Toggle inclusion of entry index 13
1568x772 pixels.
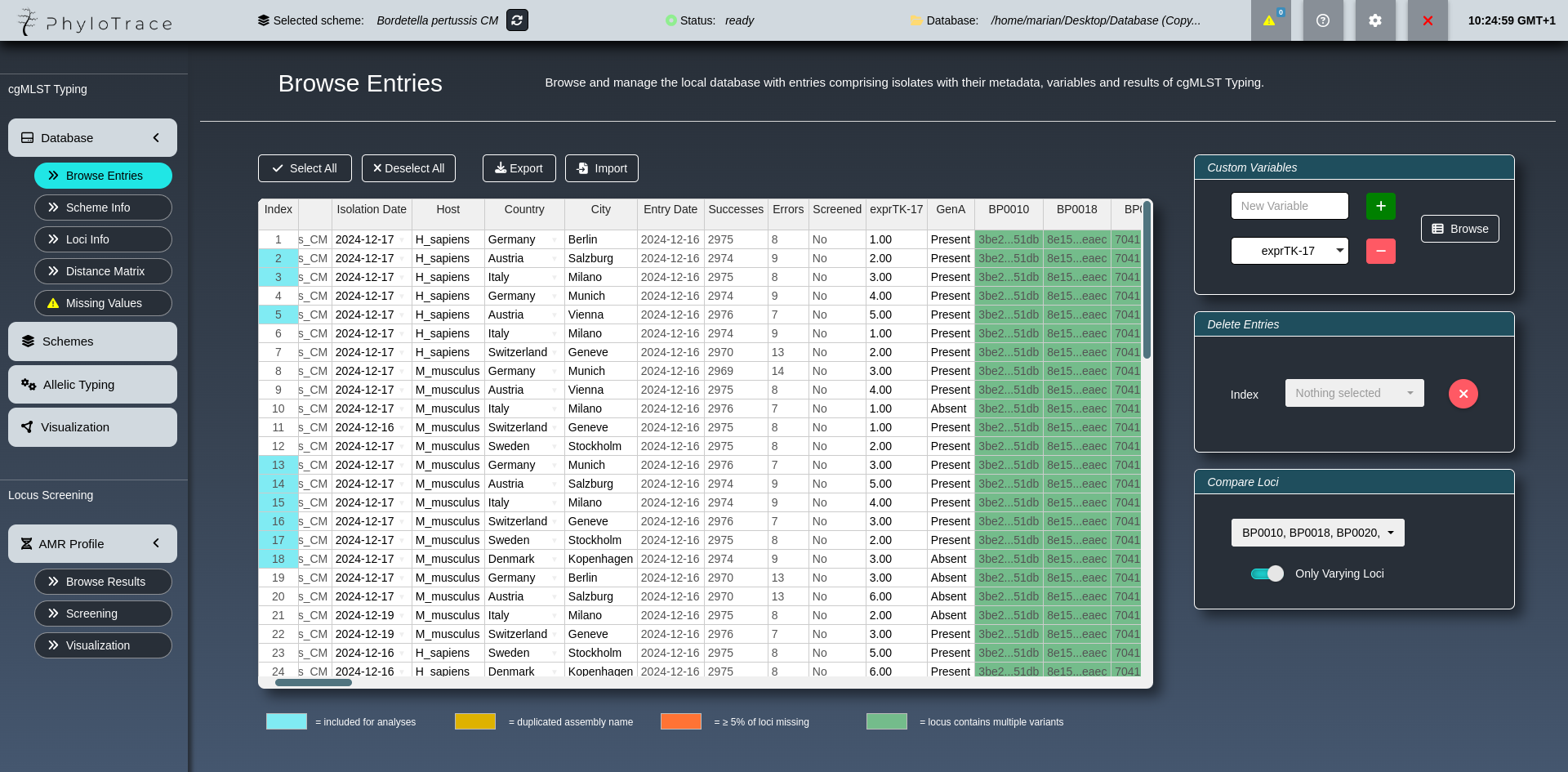[x=278, y=465]
